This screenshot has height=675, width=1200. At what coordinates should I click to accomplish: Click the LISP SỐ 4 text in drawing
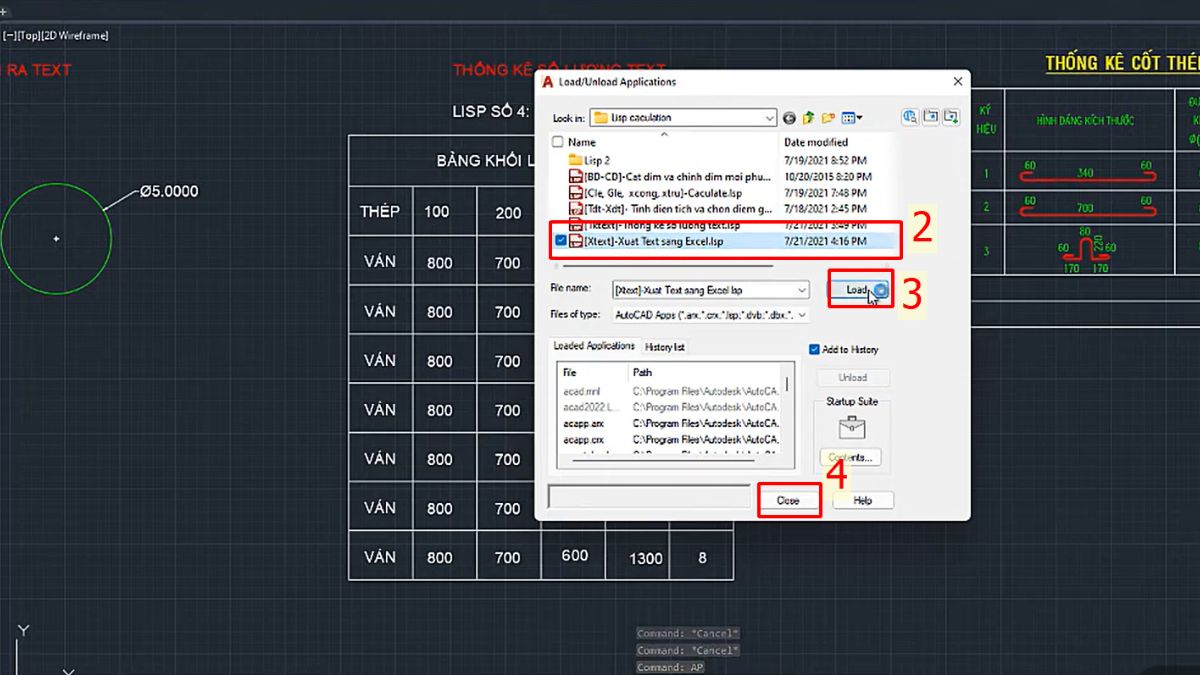(492, 111)
